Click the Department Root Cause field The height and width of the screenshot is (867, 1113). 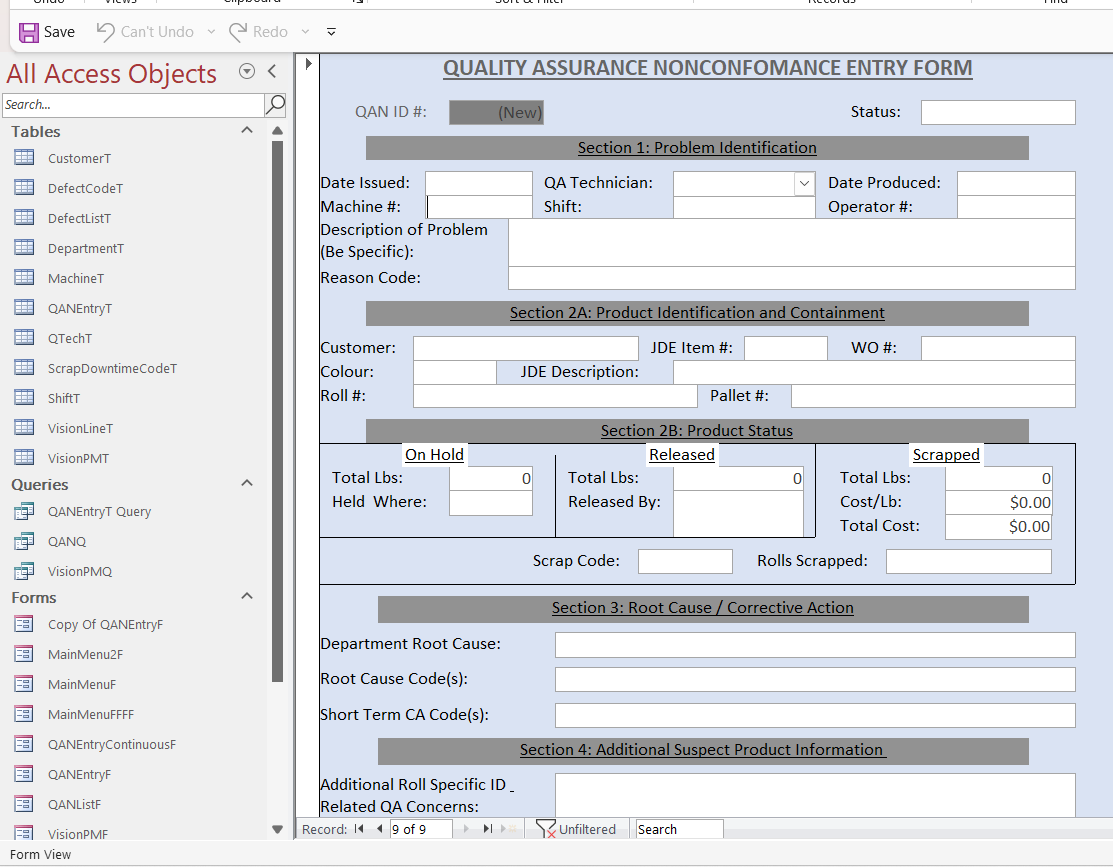(x=815, y=645)
